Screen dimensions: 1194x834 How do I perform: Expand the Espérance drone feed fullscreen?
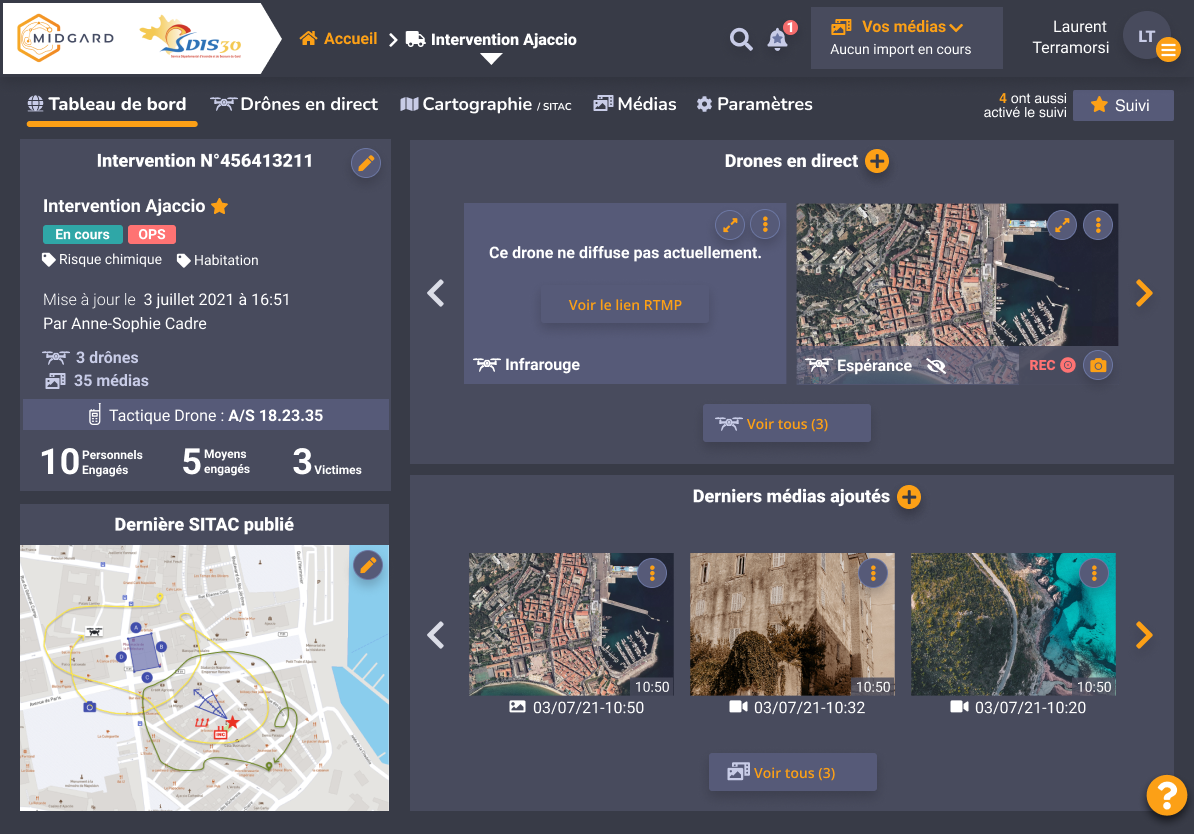tap(1062, 225)
